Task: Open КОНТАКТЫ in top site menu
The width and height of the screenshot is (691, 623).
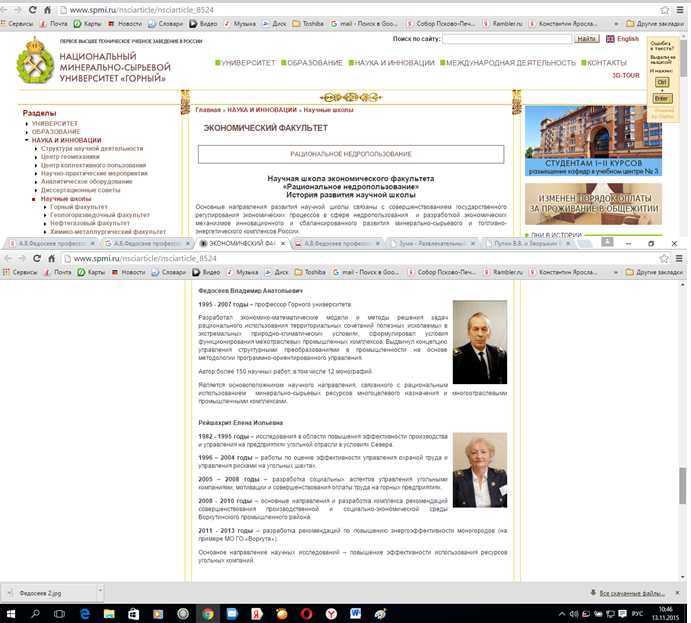Action: pyautogui.click(x=604, y=63)
